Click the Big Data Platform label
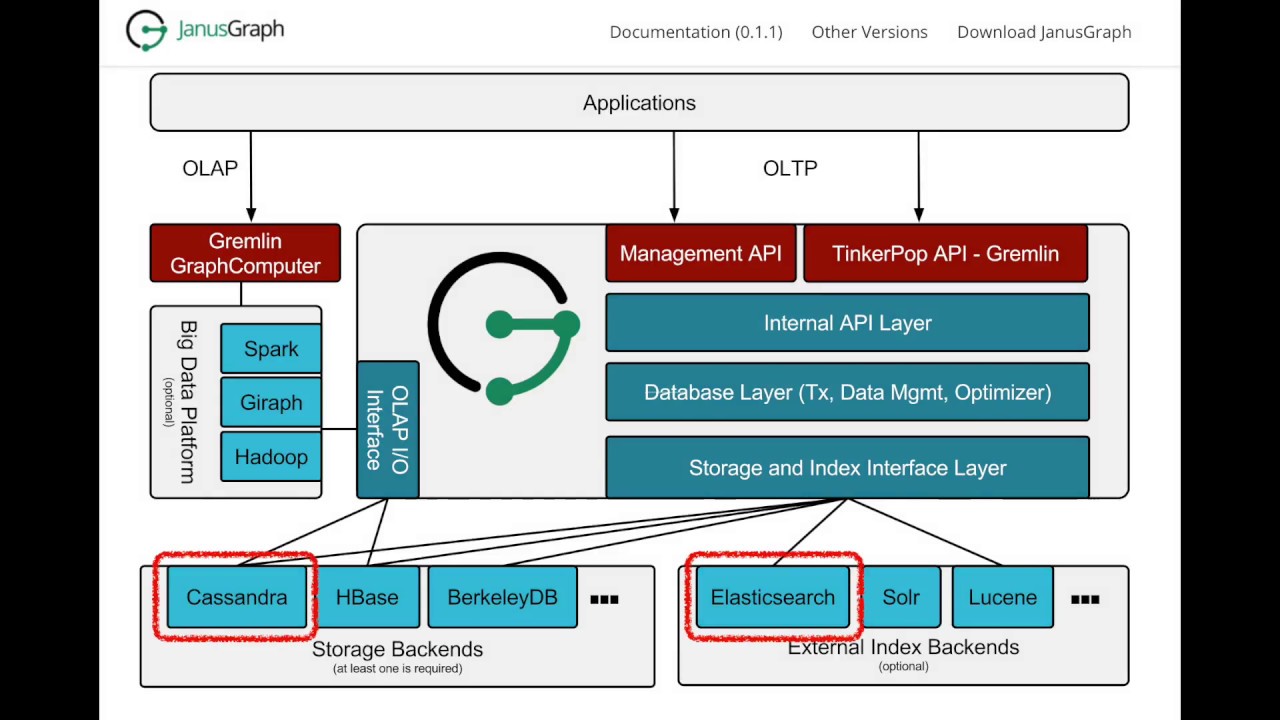Image resolution: width=1280 pixels, height=720 pixels. pos(187,402)
